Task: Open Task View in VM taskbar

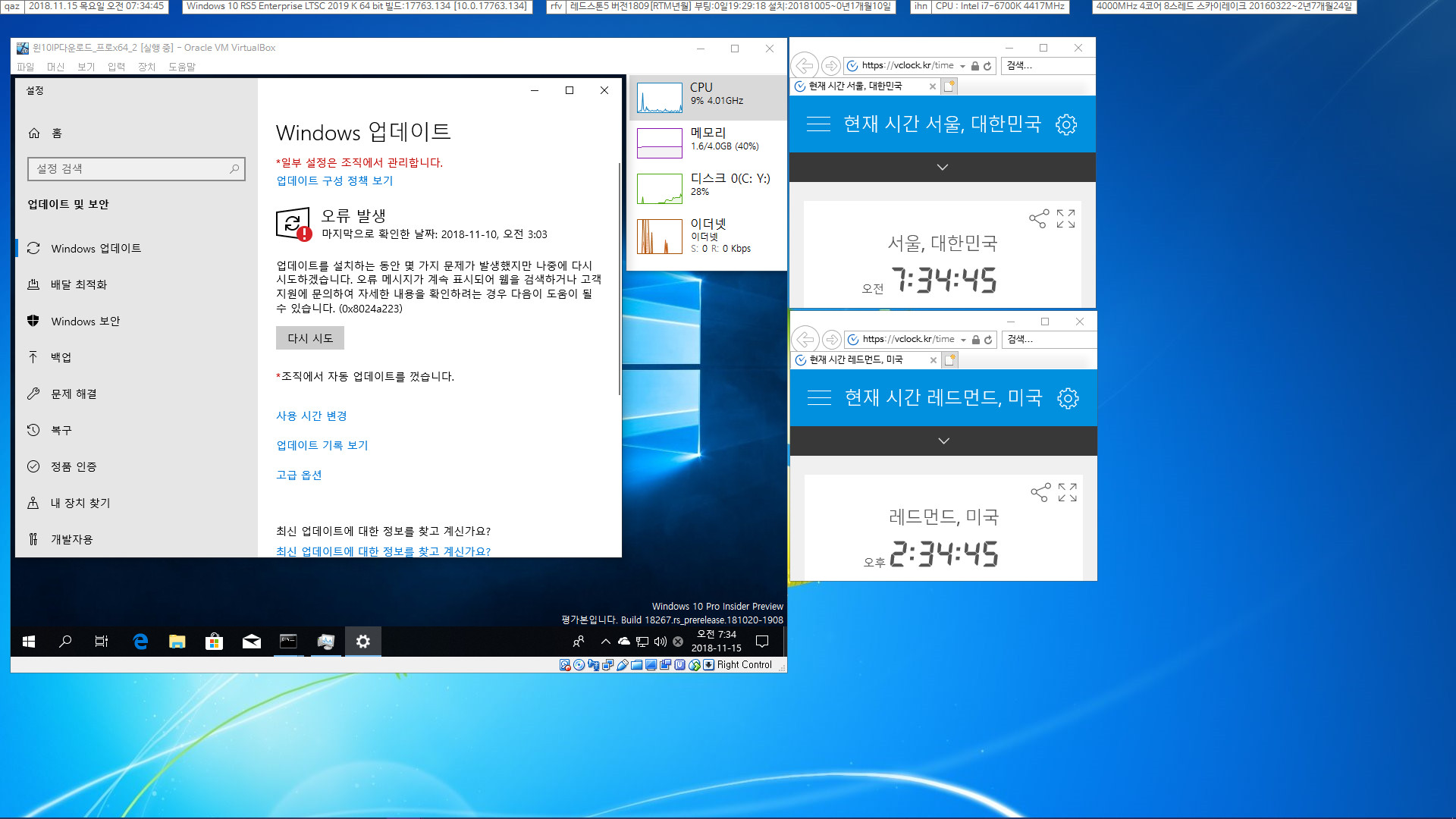Action: pyautogui.click(x=102, y=642)
